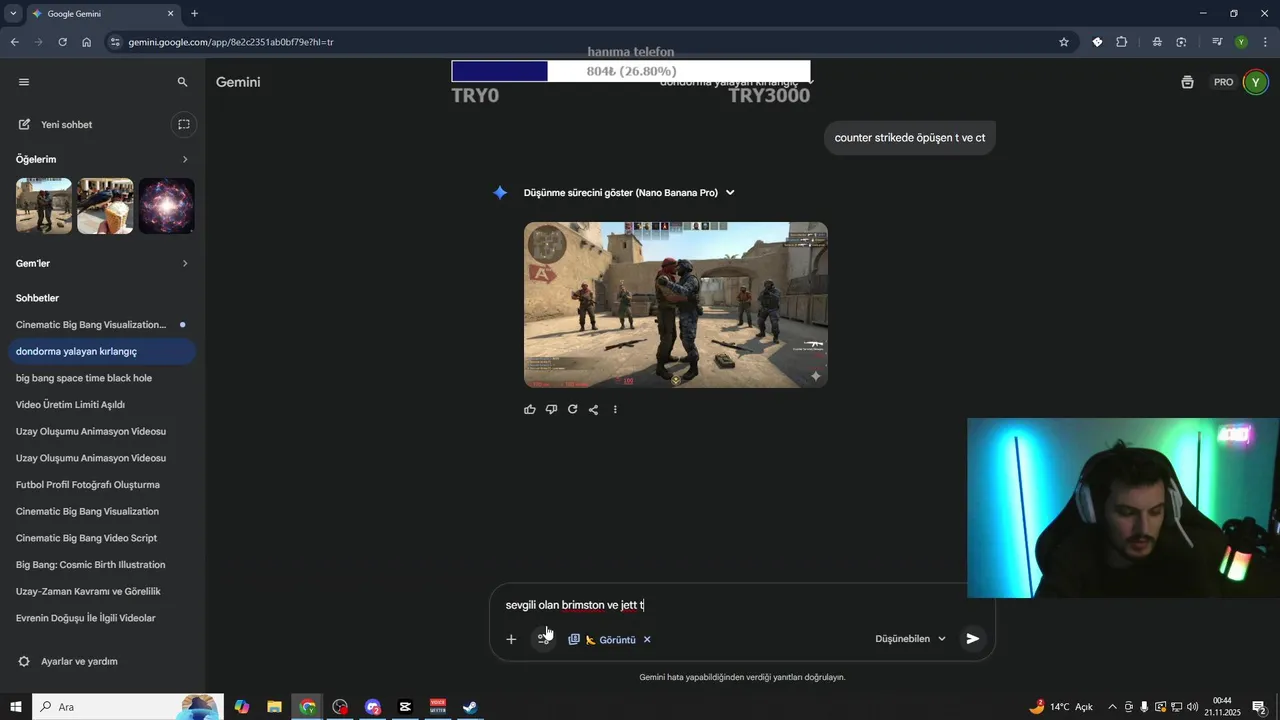Click the user message counter strikede öpüşen t ve ct

coord(910,138)
